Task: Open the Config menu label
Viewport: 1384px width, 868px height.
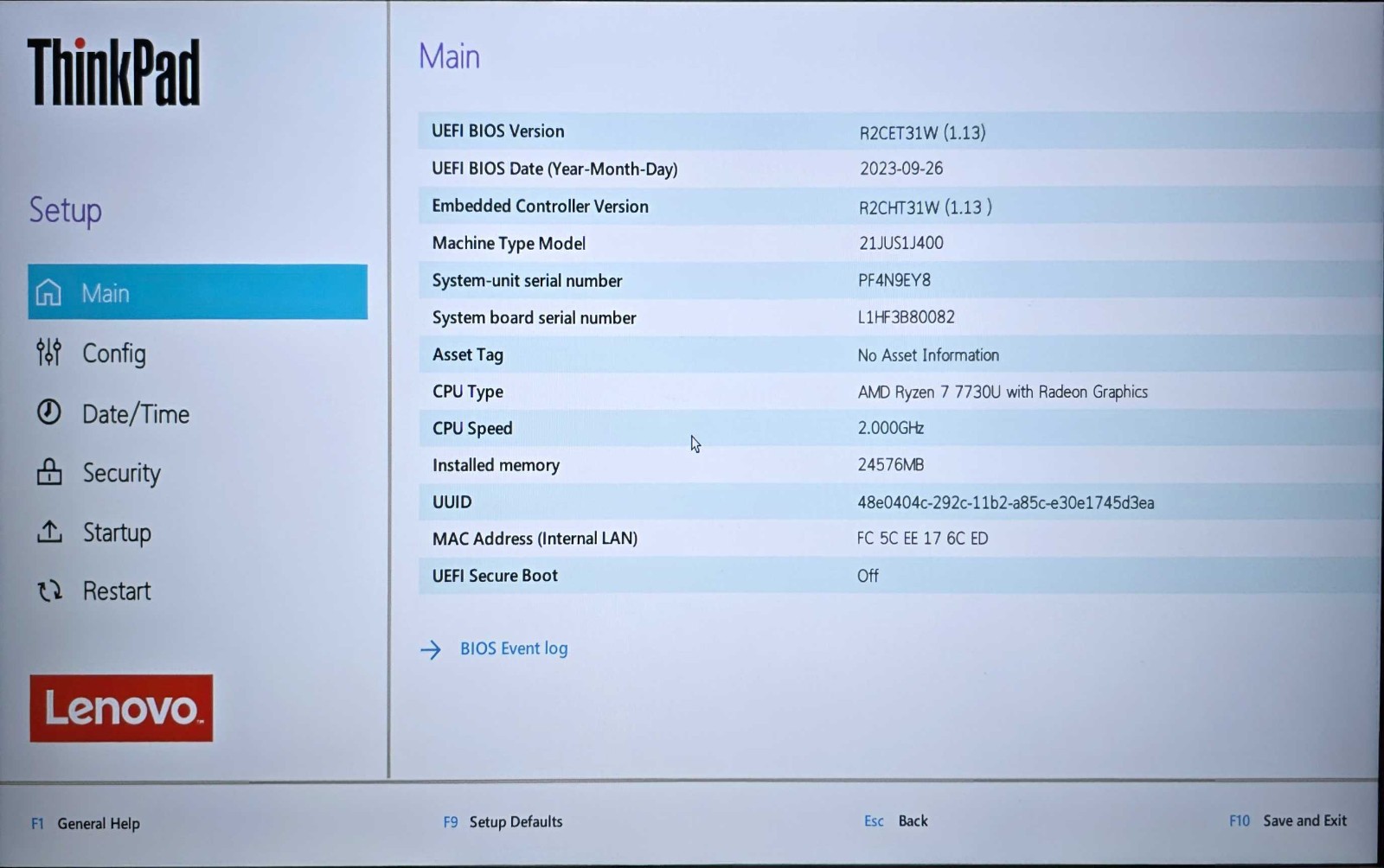Action: [x=114, y=354]
